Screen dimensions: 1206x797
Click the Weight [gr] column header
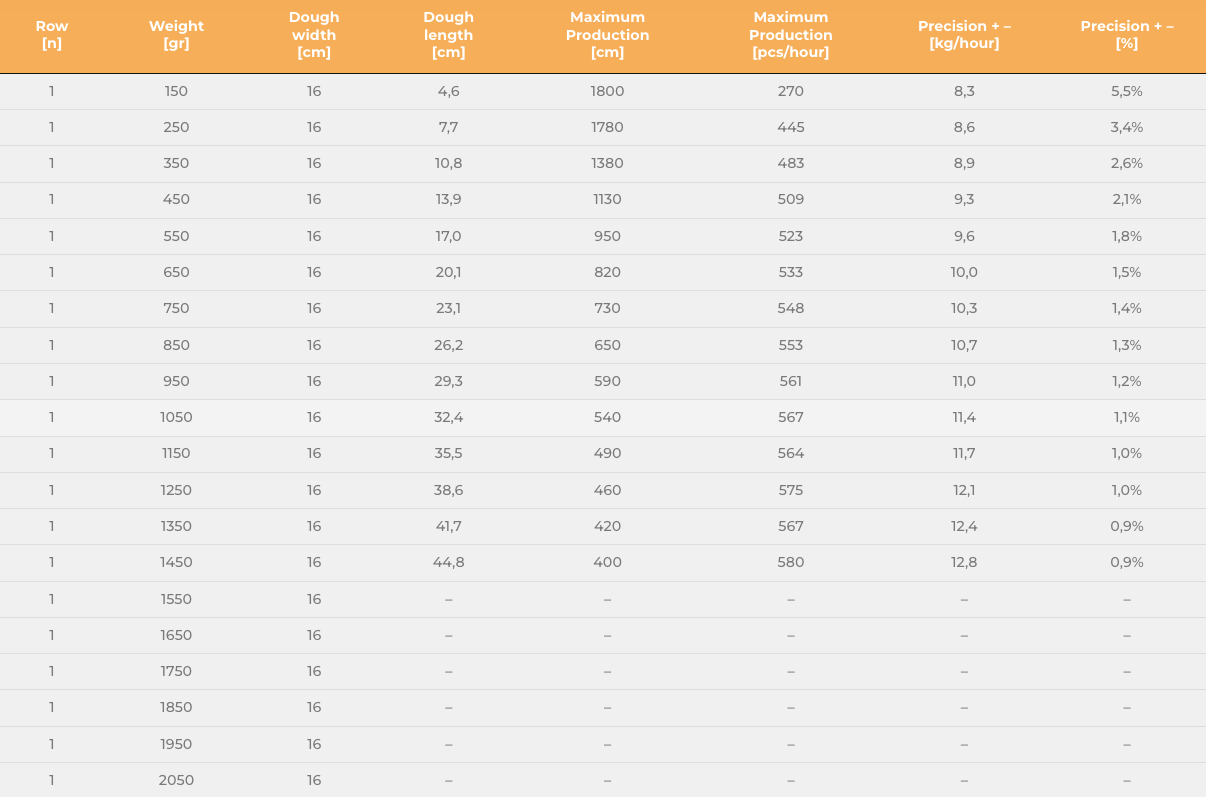[x=176, y=35]
